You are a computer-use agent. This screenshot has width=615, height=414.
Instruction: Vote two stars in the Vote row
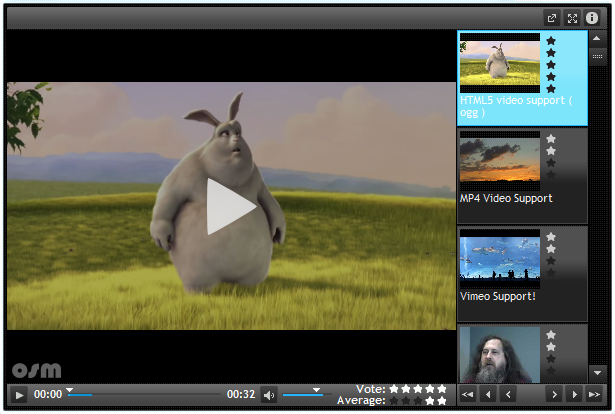click(x=406, y=389)
